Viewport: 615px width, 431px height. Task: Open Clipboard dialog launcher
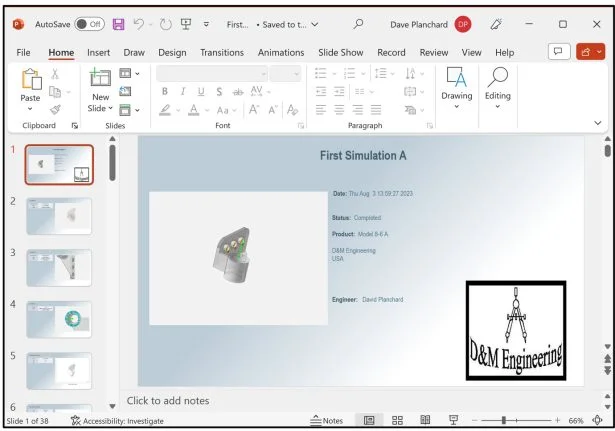tap(75, 125)
